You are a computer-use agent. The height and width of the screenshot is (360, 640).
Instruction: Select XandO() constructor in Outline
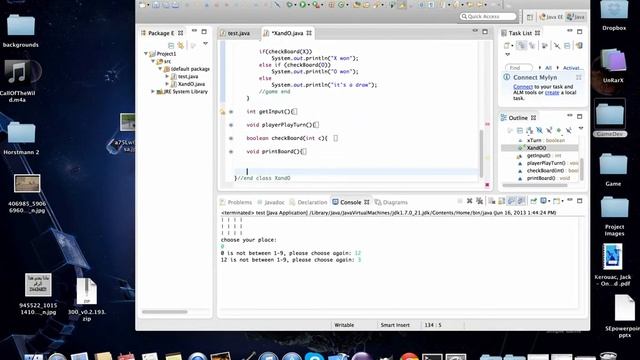point(536,148)
